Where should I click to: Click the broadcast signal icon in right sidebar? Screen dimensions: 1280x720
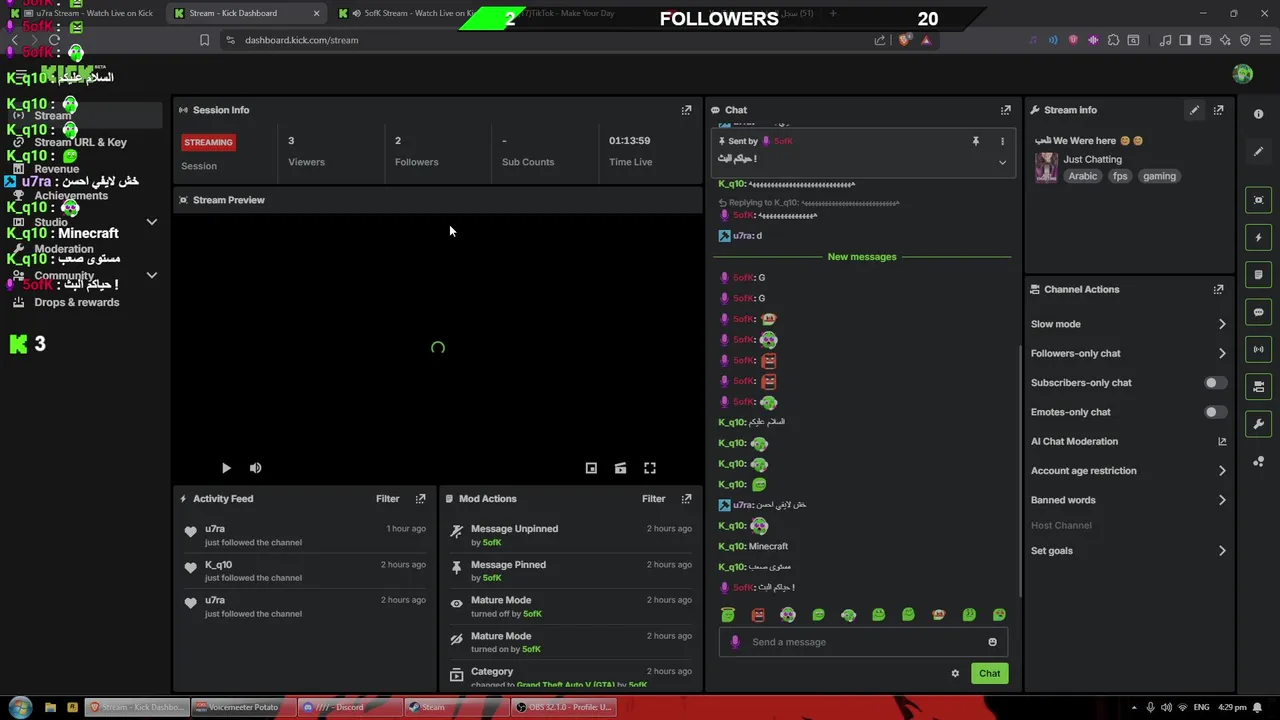[1258, 349]
